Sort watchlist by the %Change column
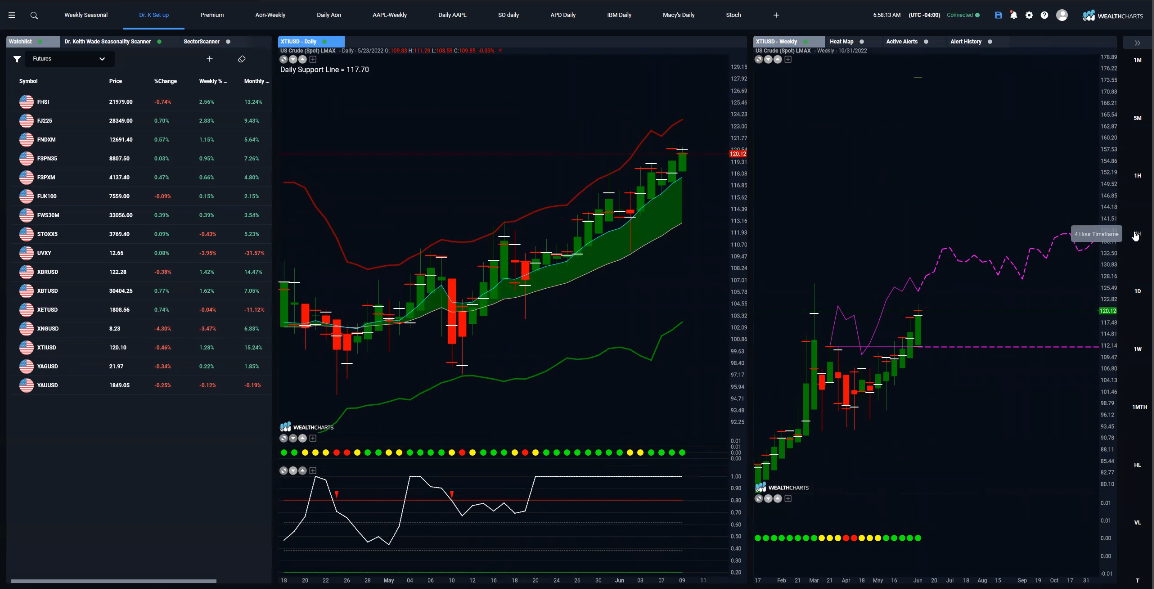Viewport: 1154px width, 589px height. pyautogui.click(x=165, y=81)
